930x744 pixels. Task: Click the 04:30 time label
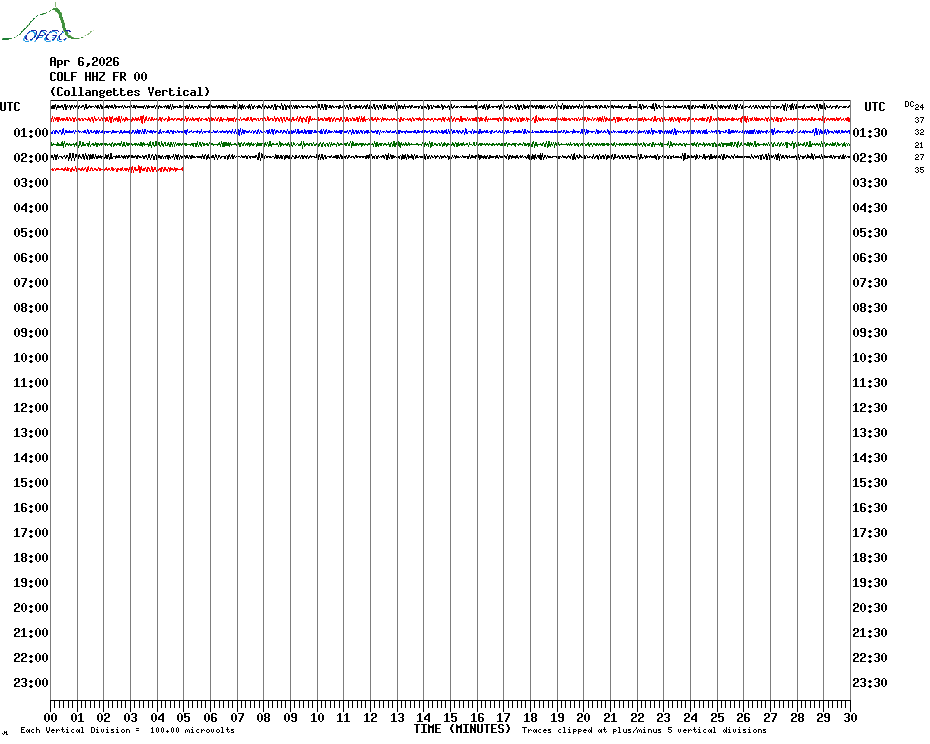pos(870,208)
